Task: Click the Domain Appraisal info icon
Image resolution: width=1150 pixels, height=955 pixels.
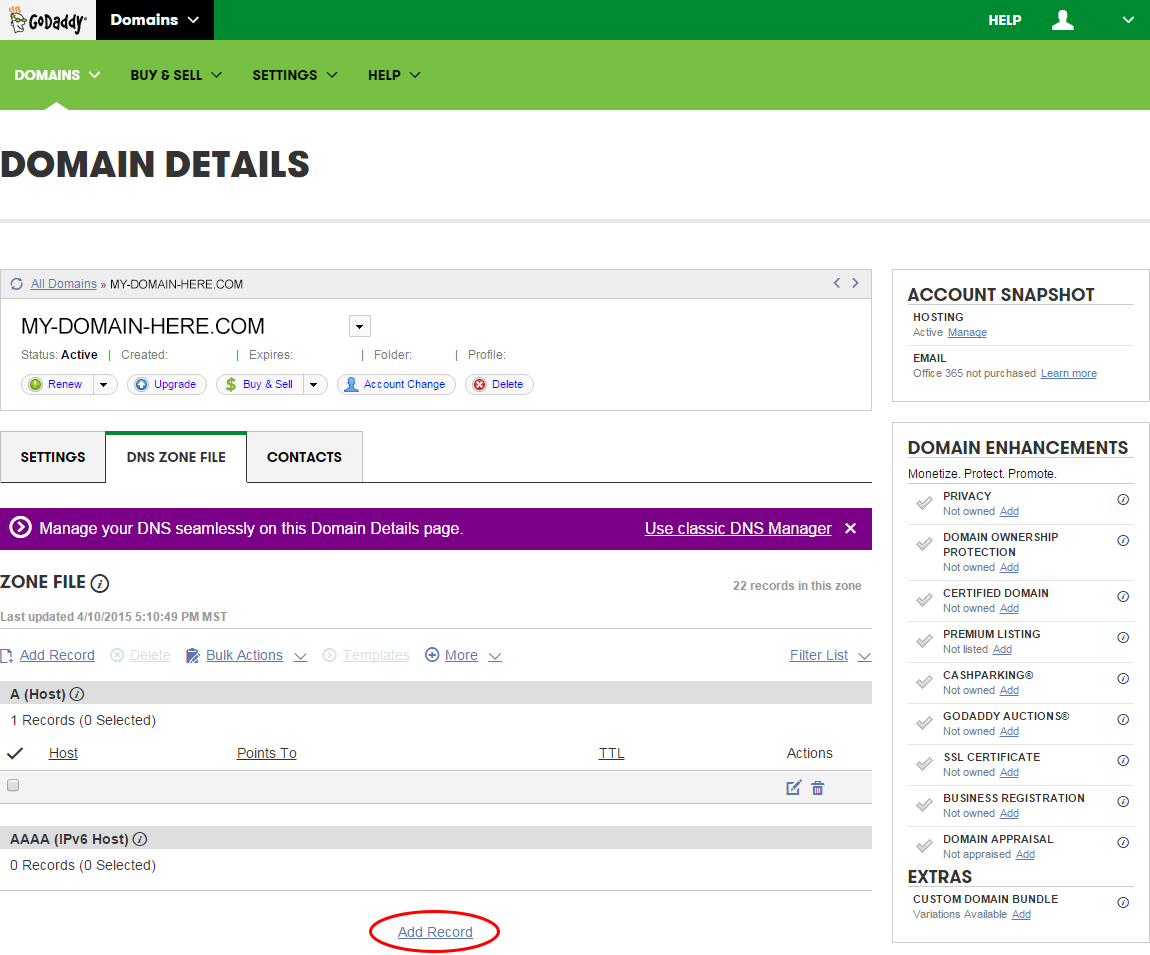Action: (1123, 843)
